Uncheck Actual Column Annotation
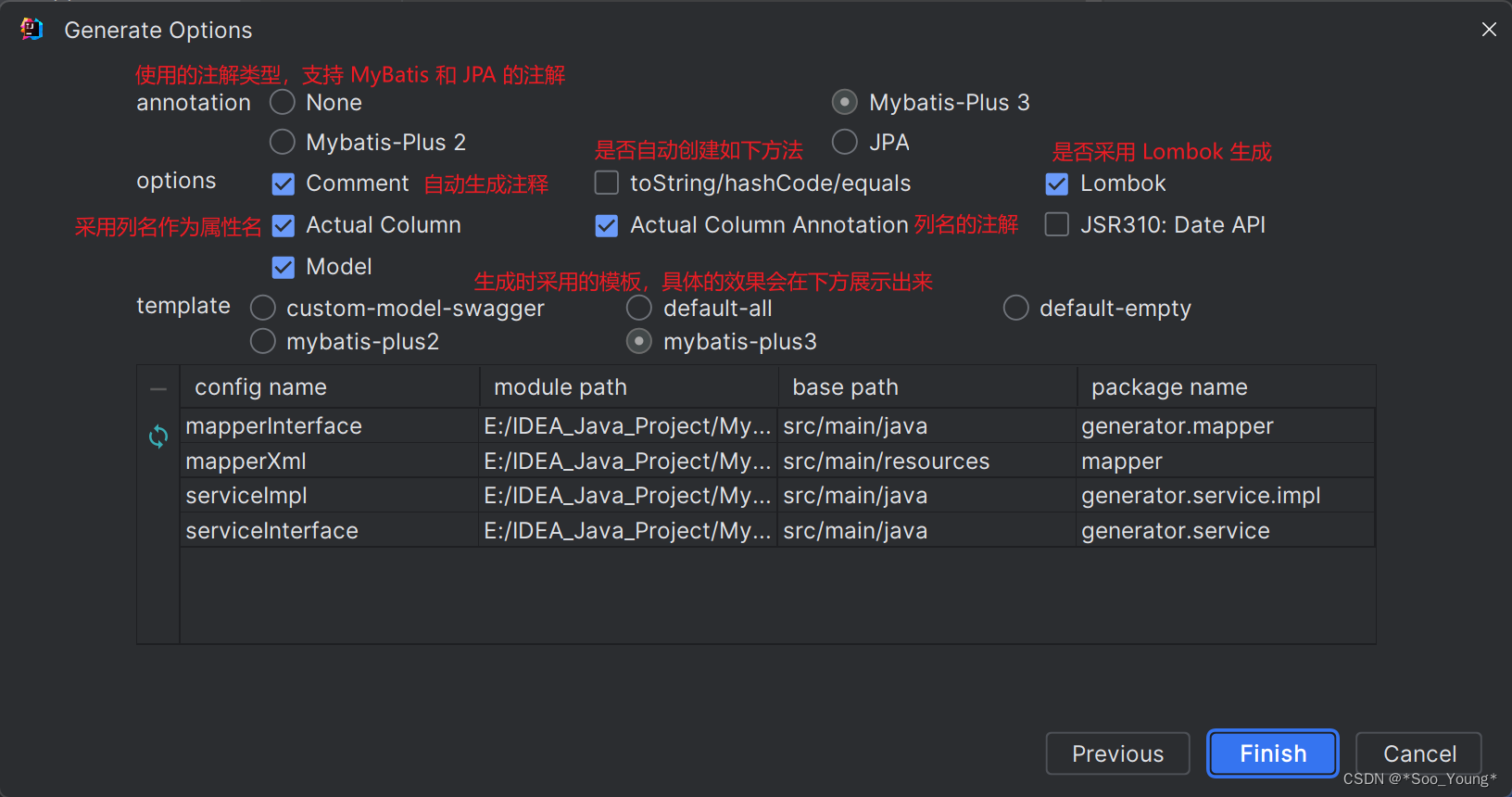1512x797 pixels. (606, 224)
